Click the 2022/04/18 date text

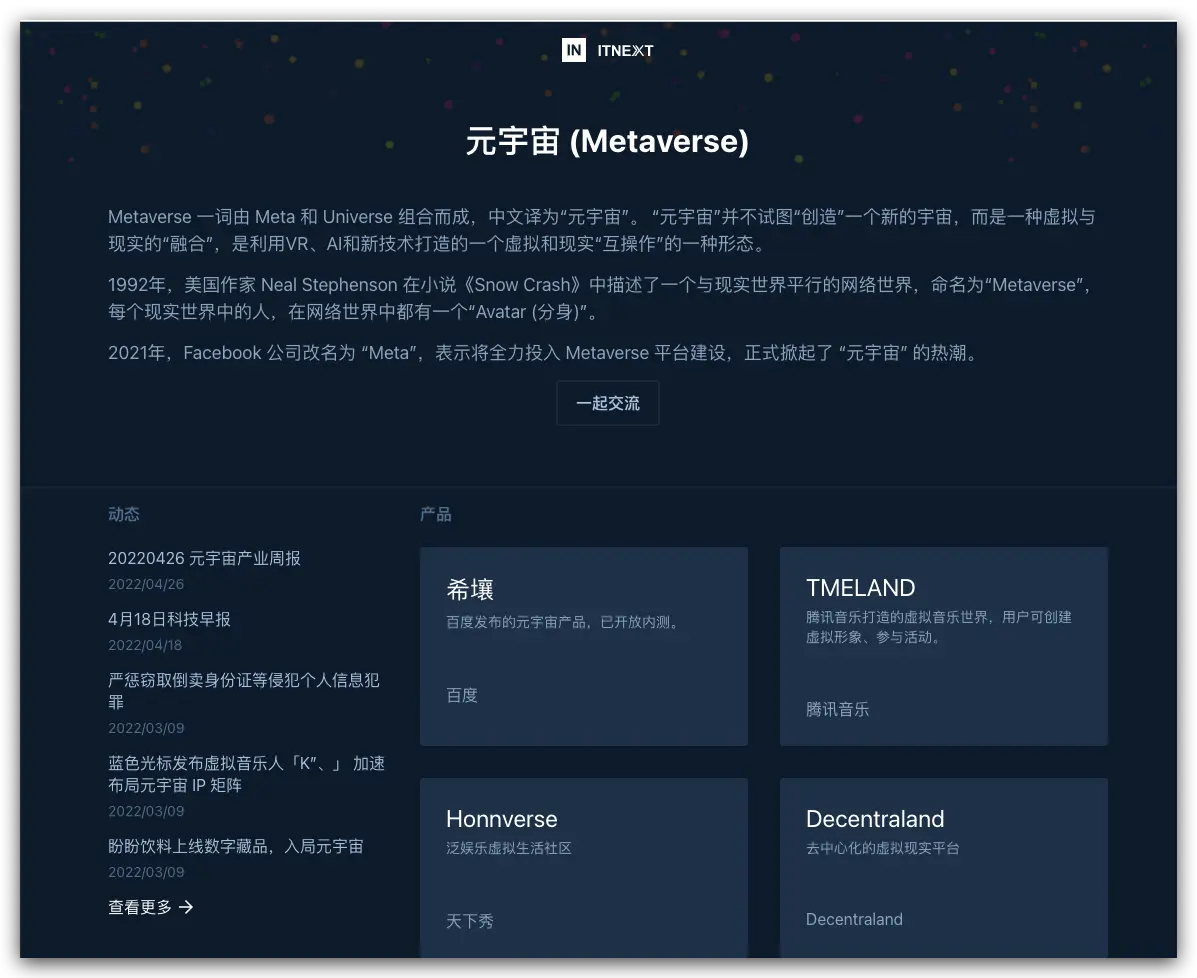click(145, 645)
